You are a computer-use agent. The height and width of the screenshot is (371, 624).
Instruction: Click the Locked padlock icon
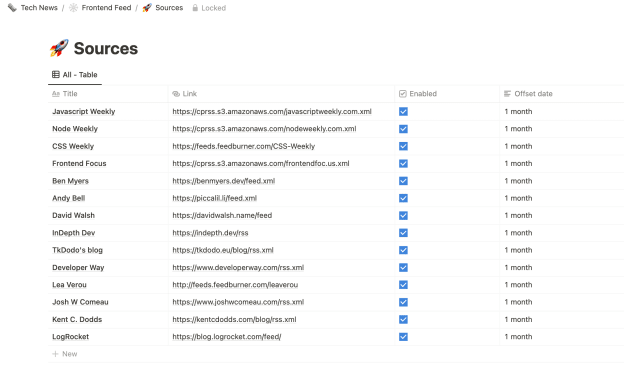pyautogui.click(x=195, y=8)
